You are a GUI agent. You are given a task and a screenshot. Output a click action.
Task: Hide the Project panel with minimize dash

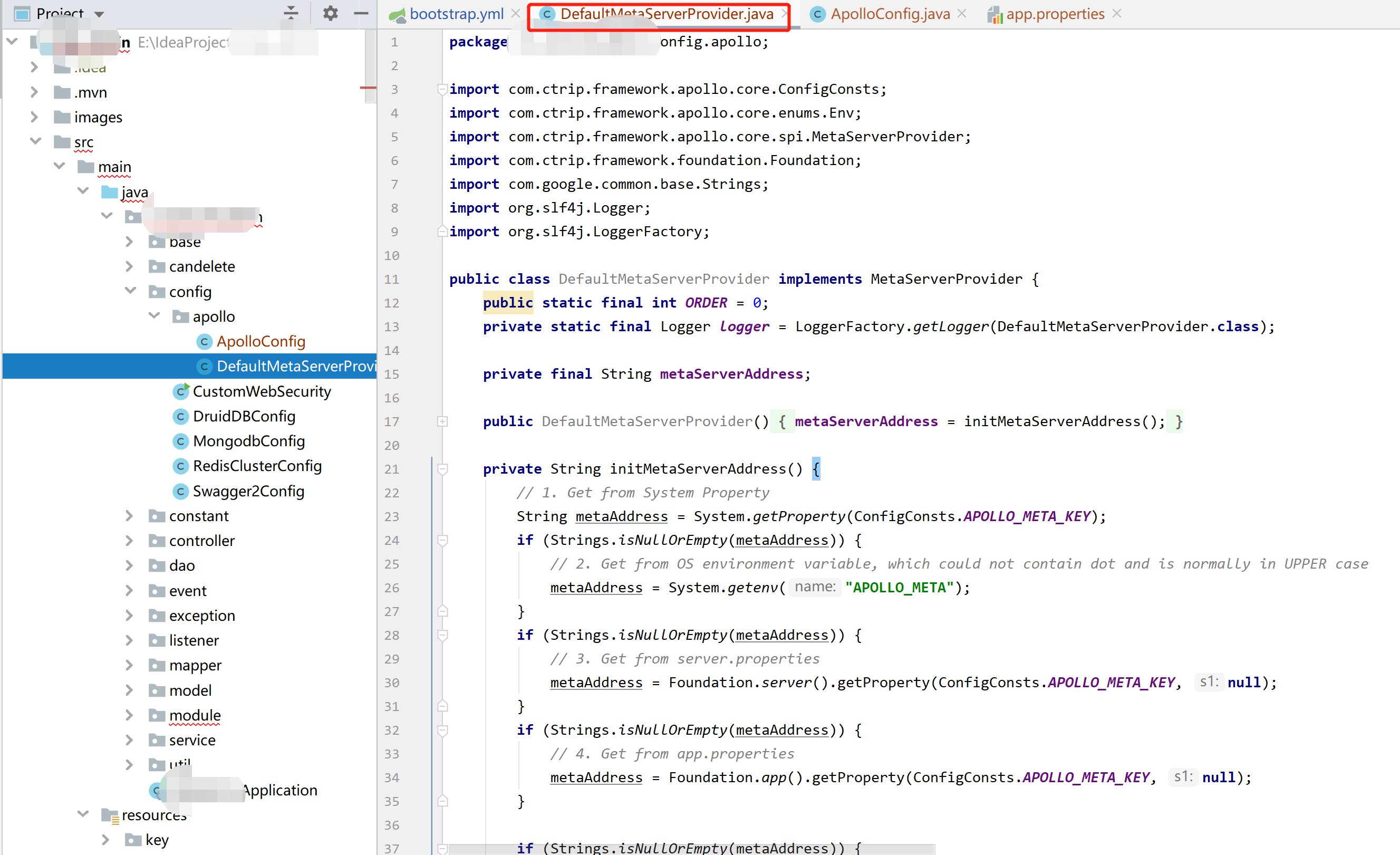pyautogui.click(x=361, y=13)
